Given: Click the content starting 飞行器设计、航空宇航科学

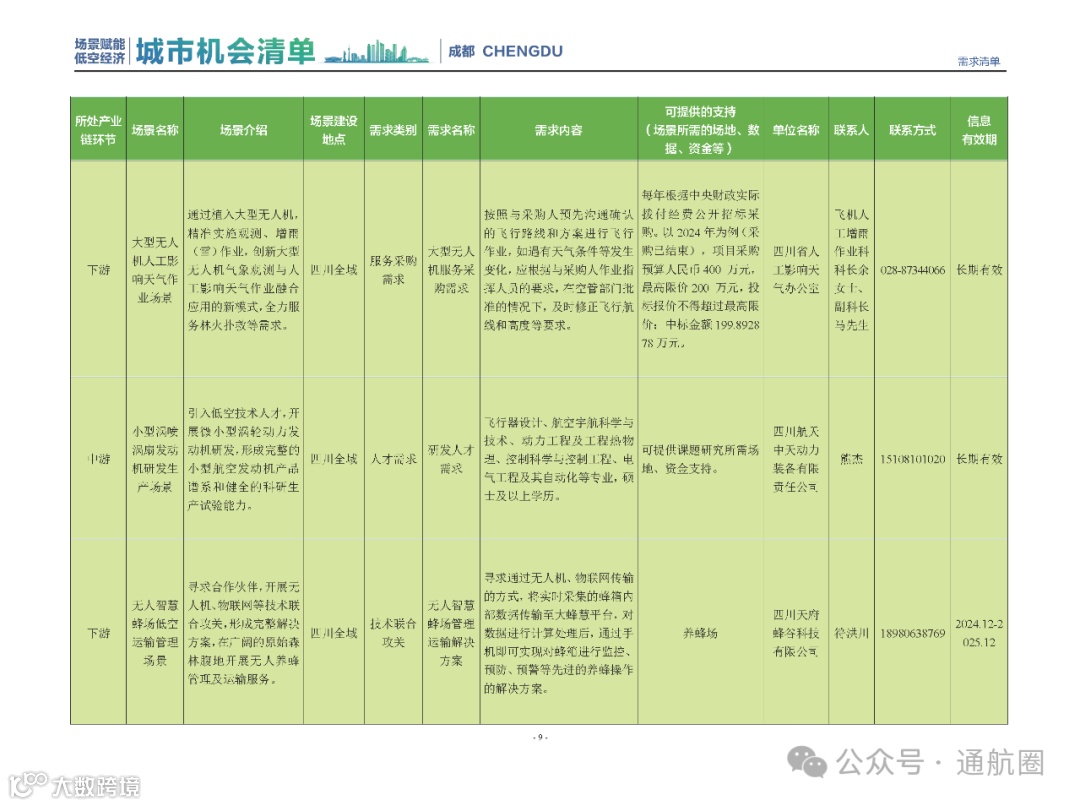Looking at the screenshot, I should tap(558, 459).
